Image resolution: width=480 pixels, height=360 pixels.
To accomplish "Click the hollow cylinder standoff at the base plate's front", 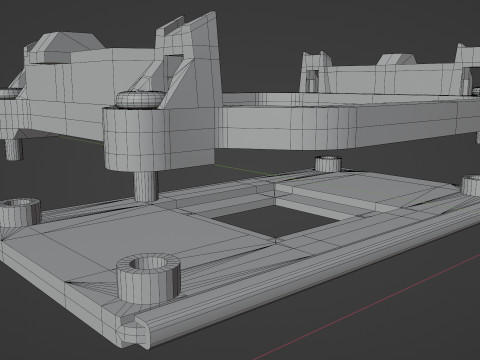I will [149, 278].
